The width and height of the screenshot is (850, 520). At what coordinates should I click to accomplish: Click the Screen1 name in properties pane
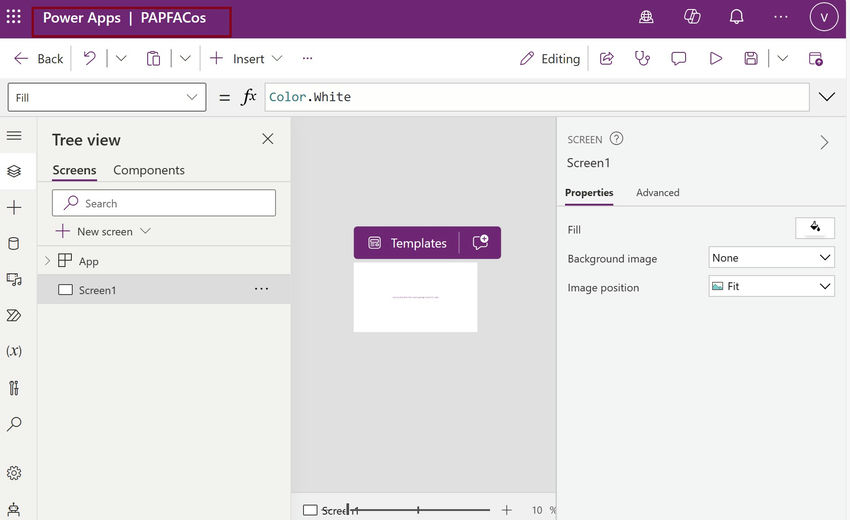(x=588, y=163)
